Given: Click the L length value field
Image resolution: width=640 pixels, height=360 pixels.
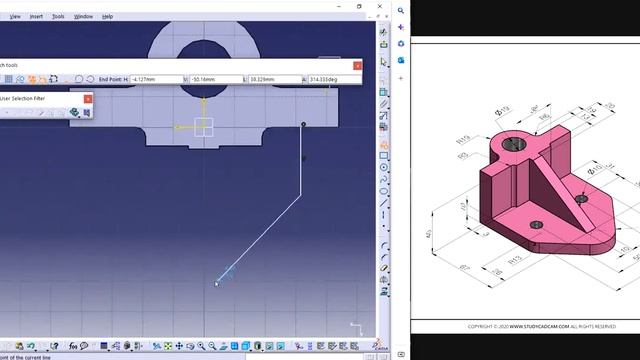Looking at the screenshot, I should coord(275,79).
